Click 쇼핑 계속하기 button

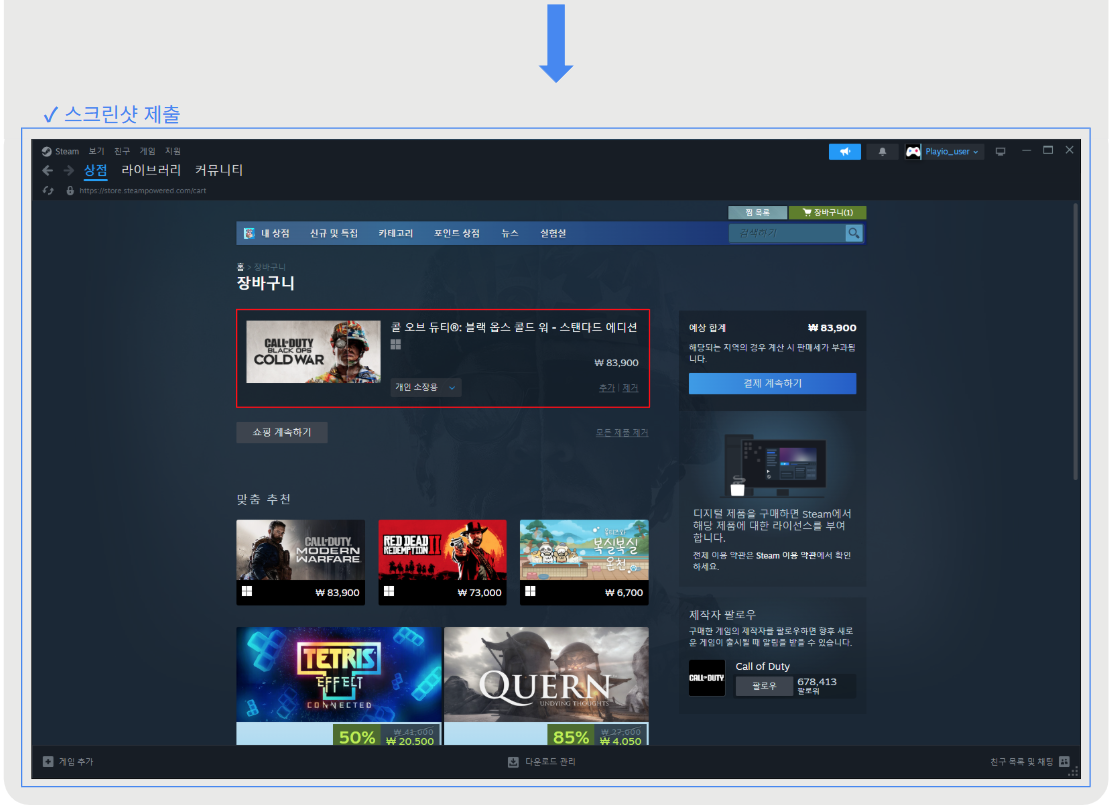click(282, 432)
